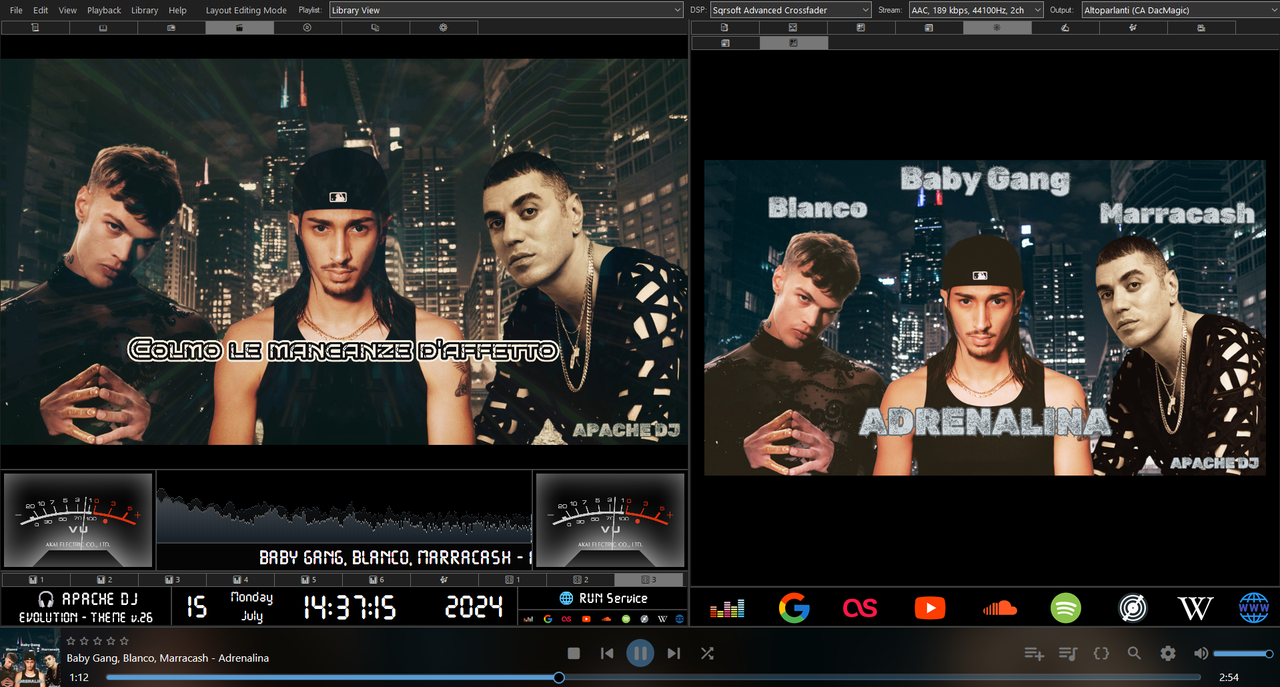Open settings via the gear icon
The width and height of the screenshot is (1280, 687).
(x=1168, y=653)
